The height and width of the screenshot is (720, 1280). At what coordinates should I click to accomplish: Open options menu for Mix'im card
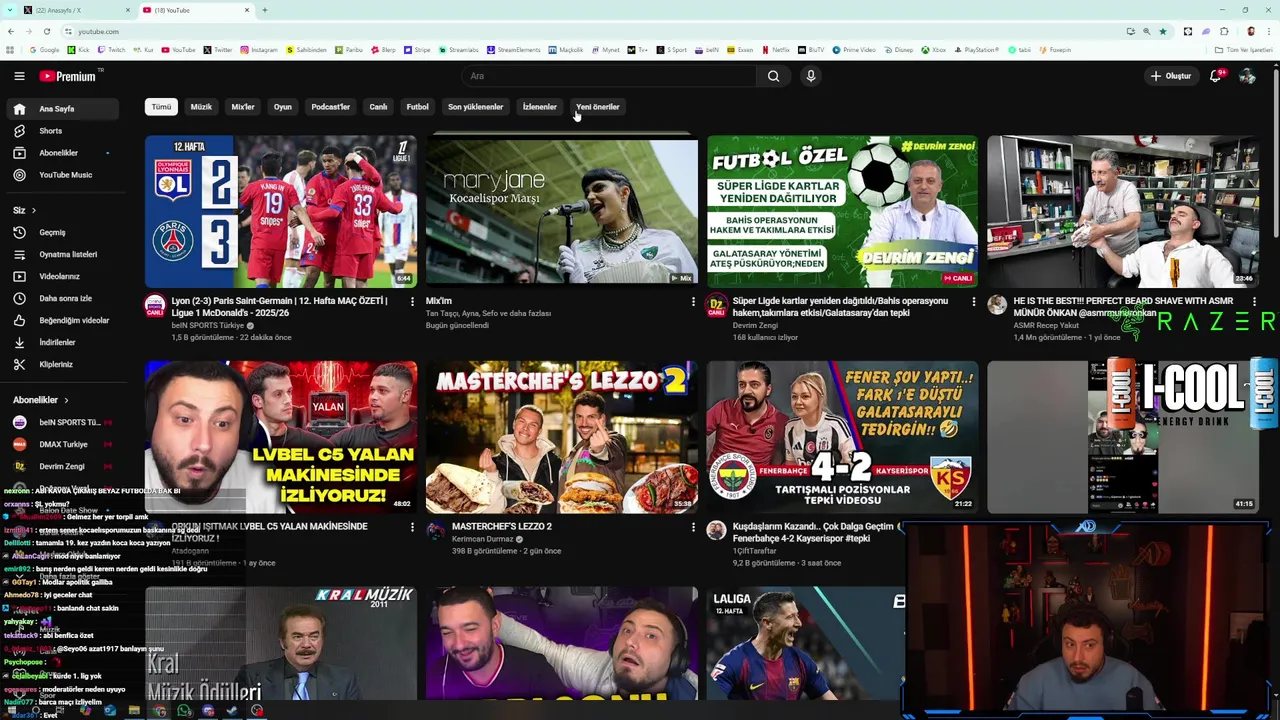pyautogui.click(x=693, y=301)
